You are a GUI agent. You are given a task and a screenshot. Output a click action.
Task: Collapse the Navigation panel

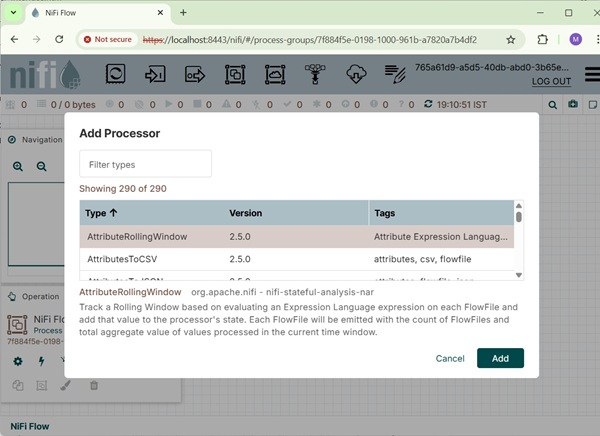point(9,140)
